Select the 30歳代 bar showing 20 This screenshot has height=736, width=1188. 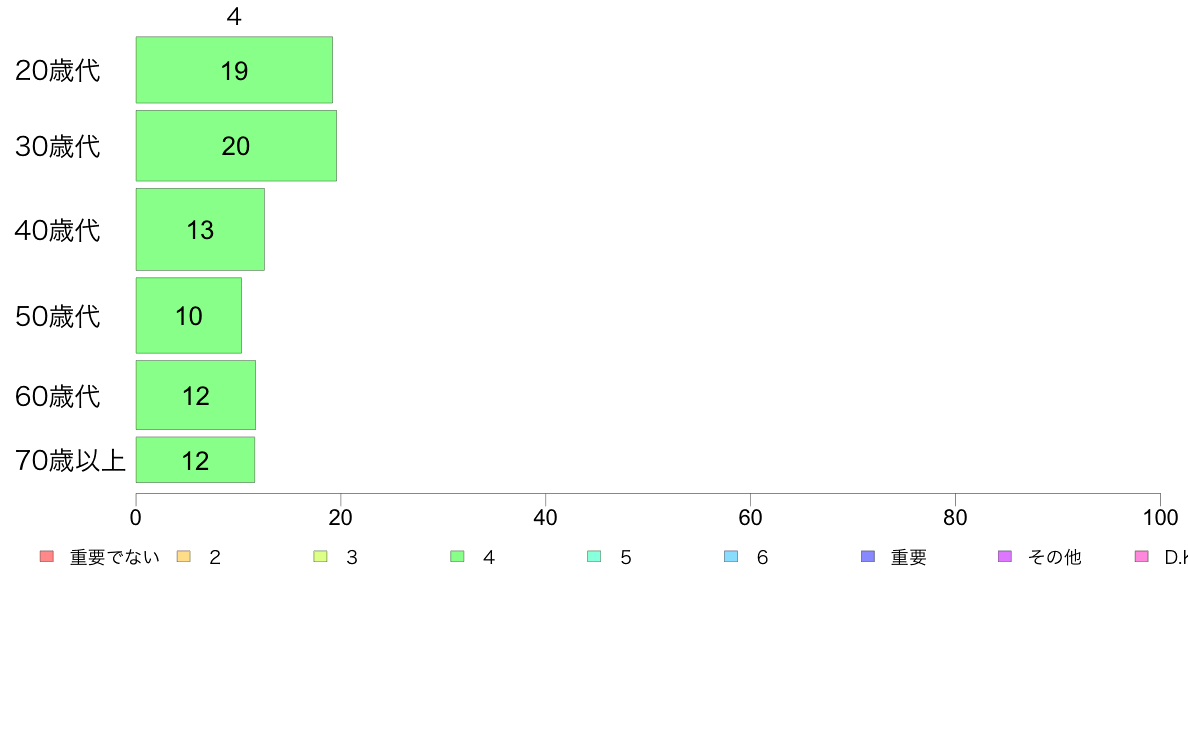[x=236, y=146]
